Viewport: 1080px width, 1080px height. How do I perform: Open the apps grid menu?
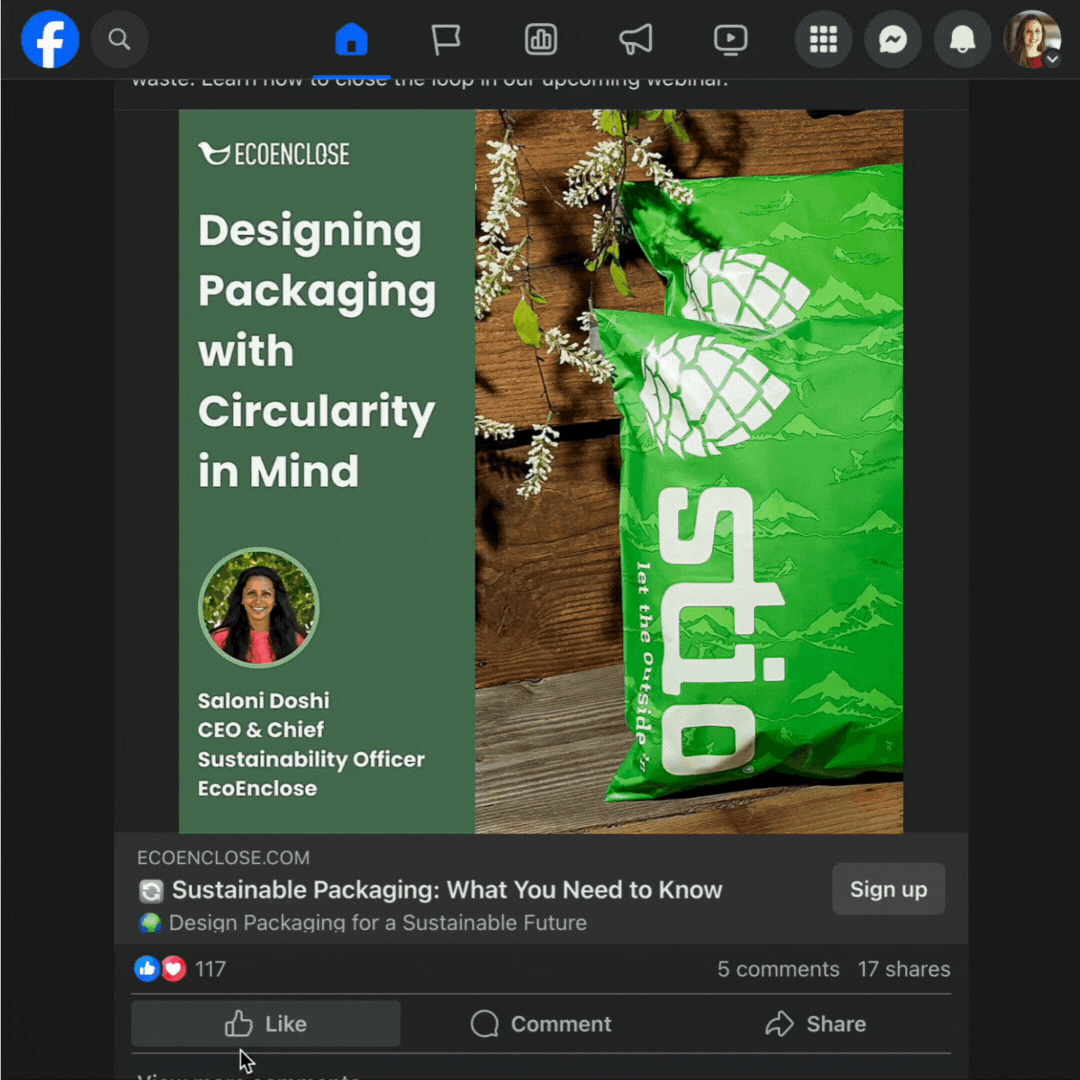click(x=823, y=39)
